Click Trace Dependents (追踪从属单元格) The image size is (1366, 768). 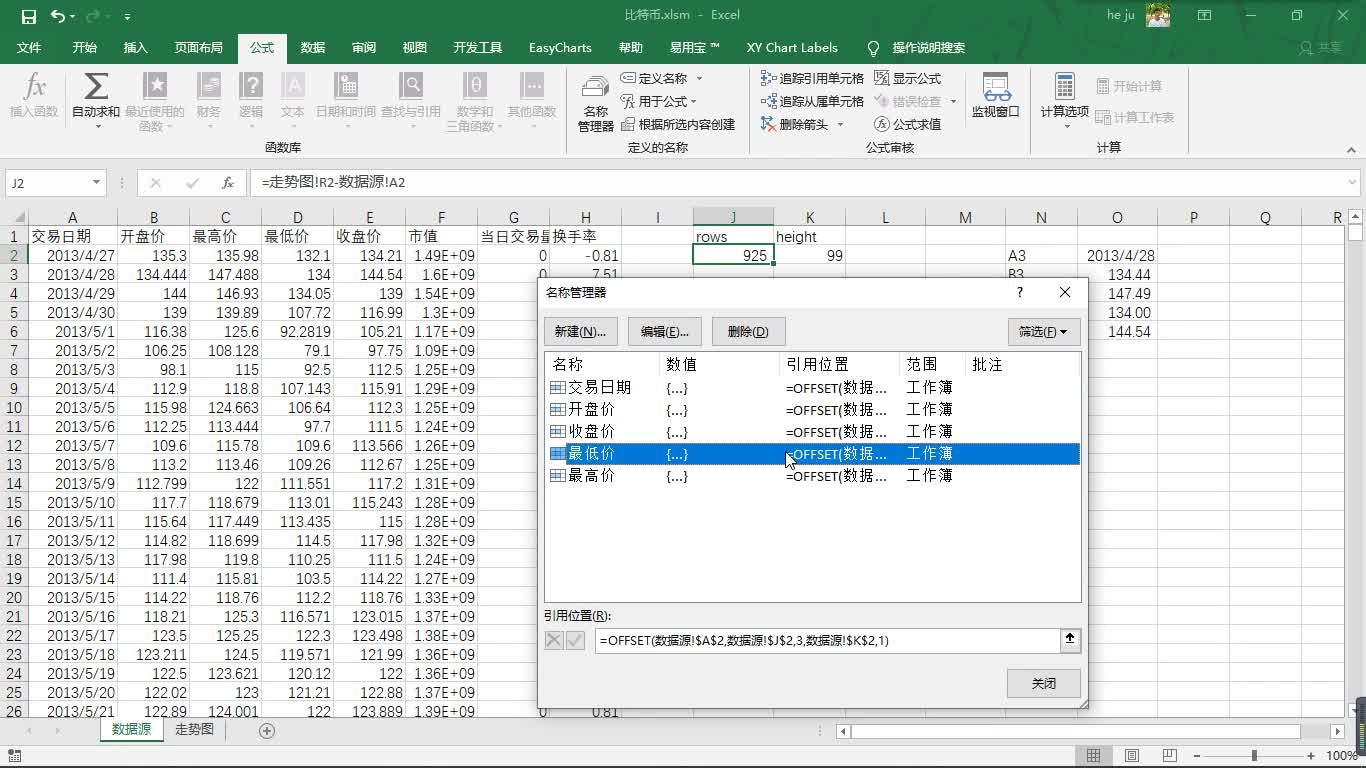[812, 101]
